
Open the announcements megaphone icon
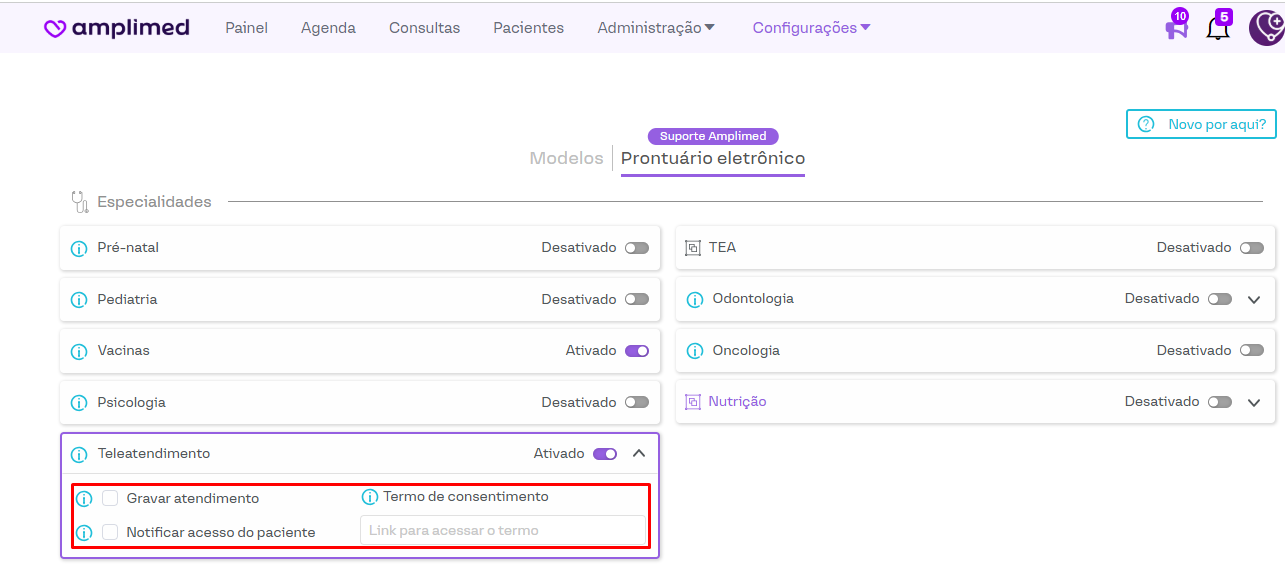tap(1176, 27)
